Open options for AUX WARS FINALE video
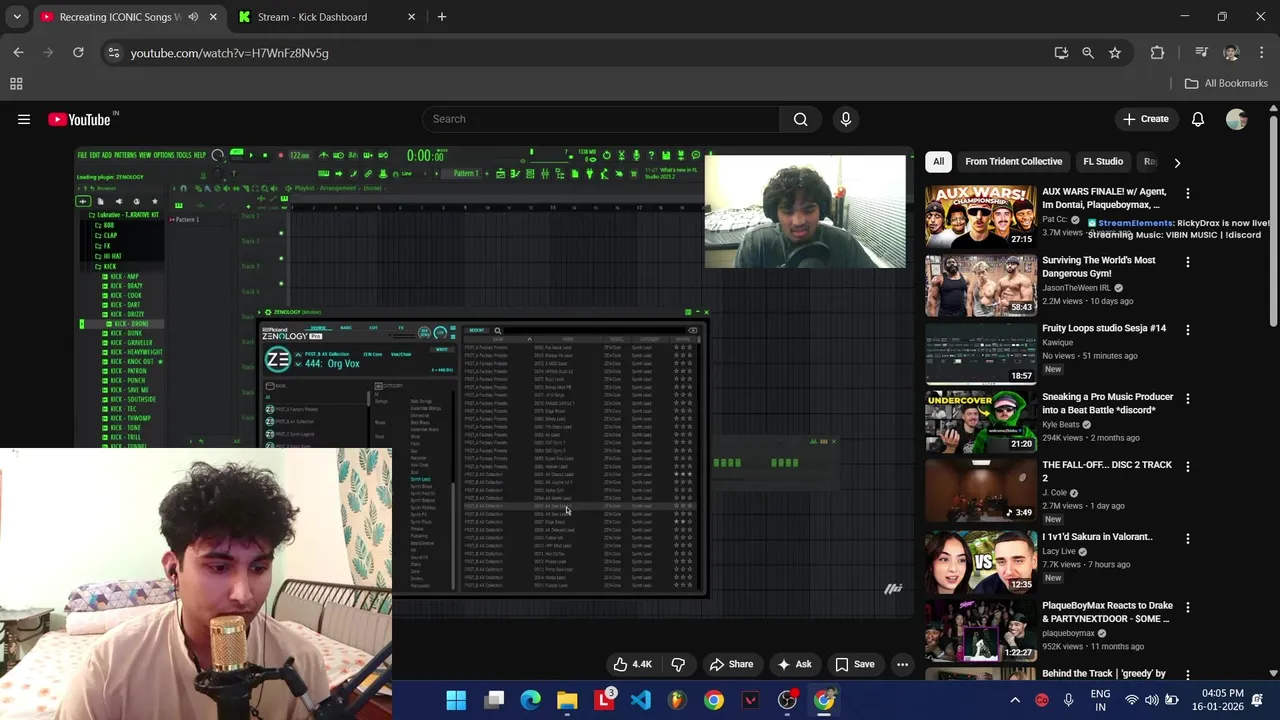 1188,193
